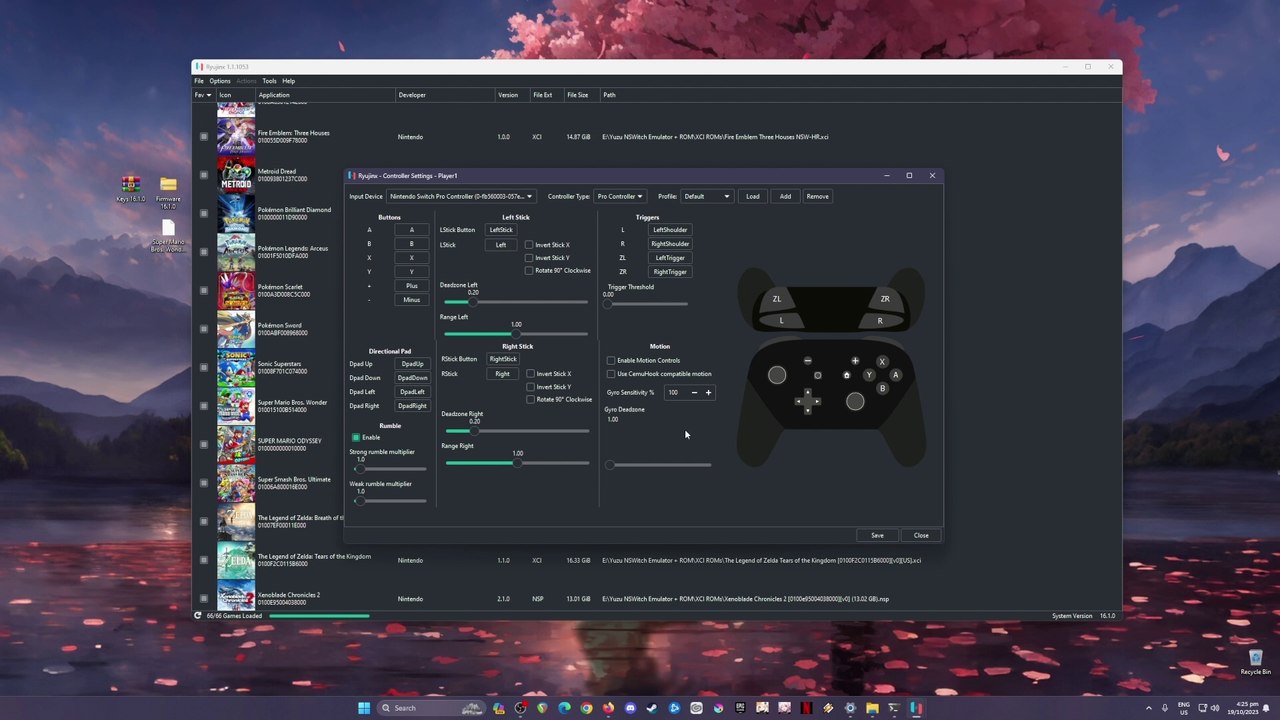Enable Invert Stick X for left stick
The height and width of the screenshot is (720, 1280).
click(x=529, y=245)
